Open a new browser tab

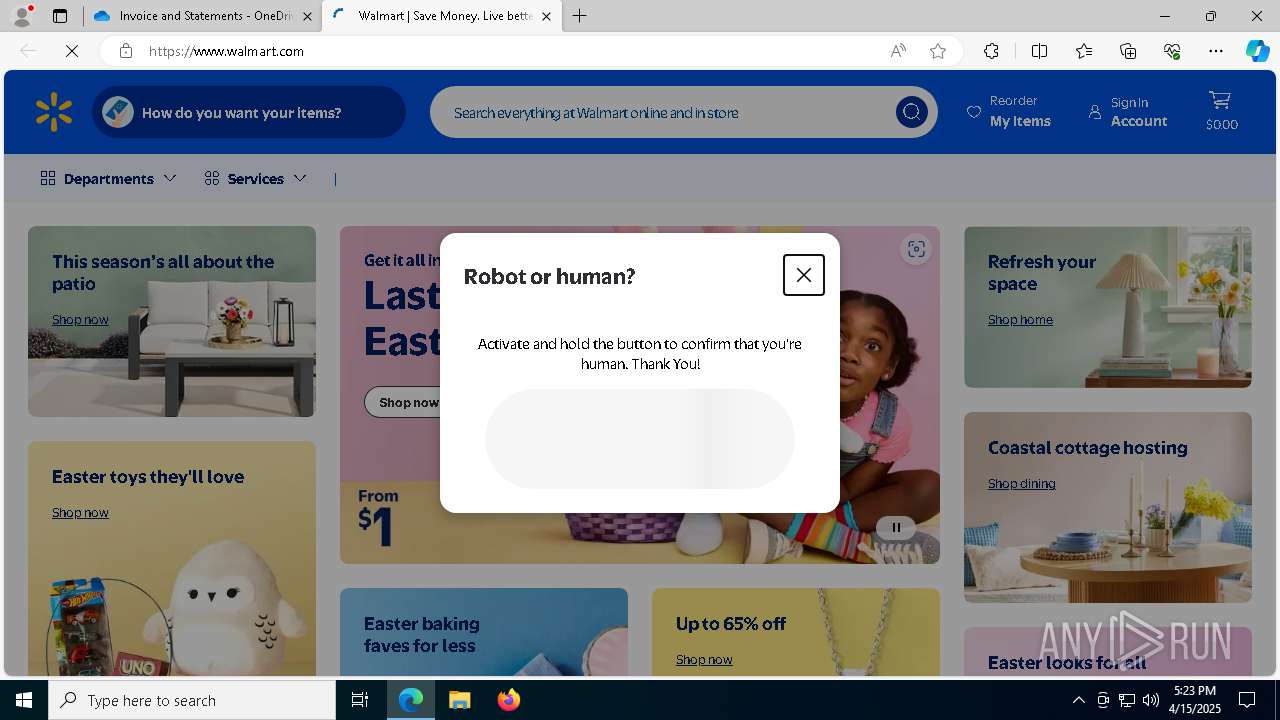[579, 16]
